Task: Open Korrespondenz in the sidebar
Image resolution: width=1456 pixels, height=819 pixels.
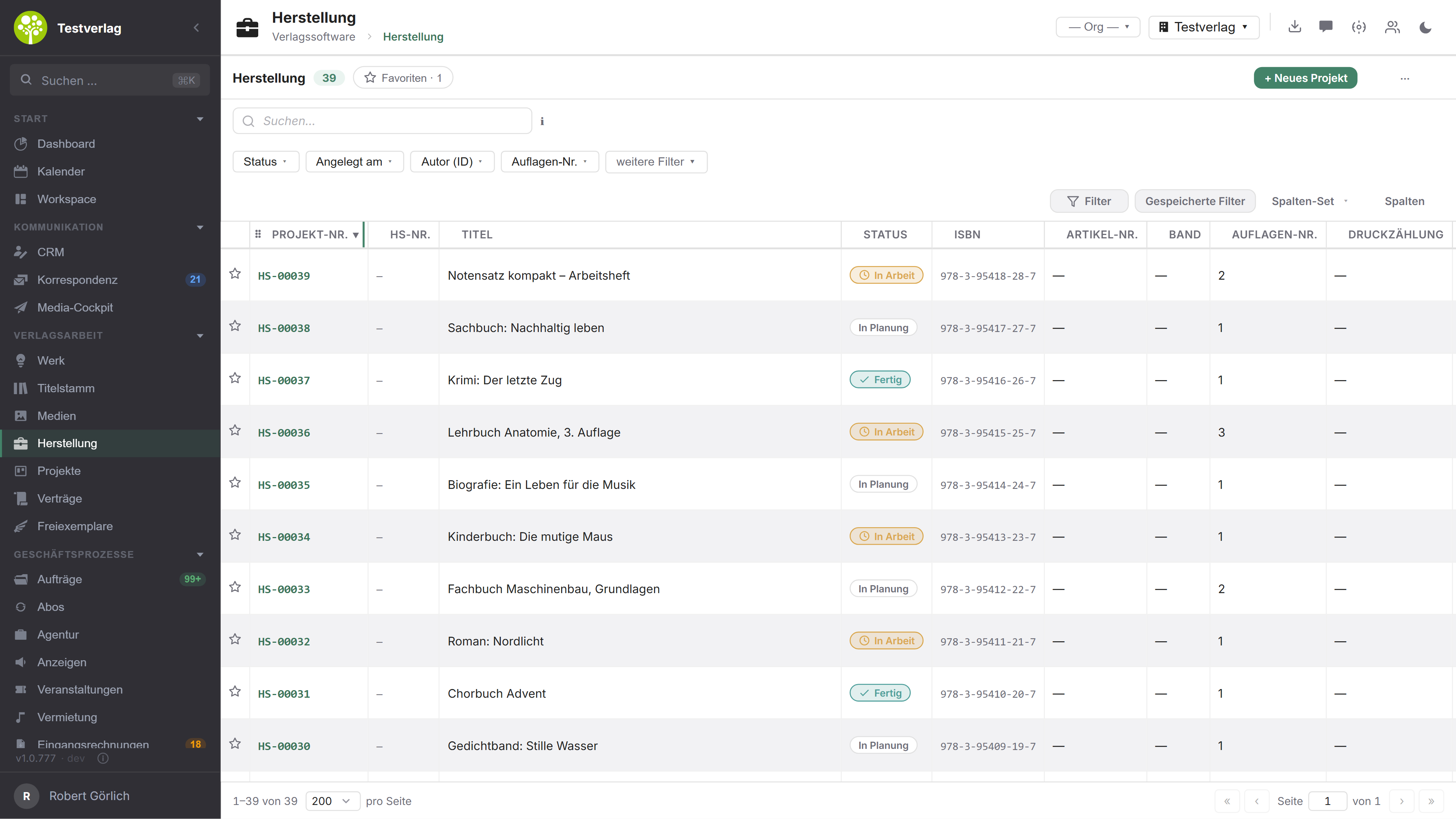Action: tap(110, 280)
